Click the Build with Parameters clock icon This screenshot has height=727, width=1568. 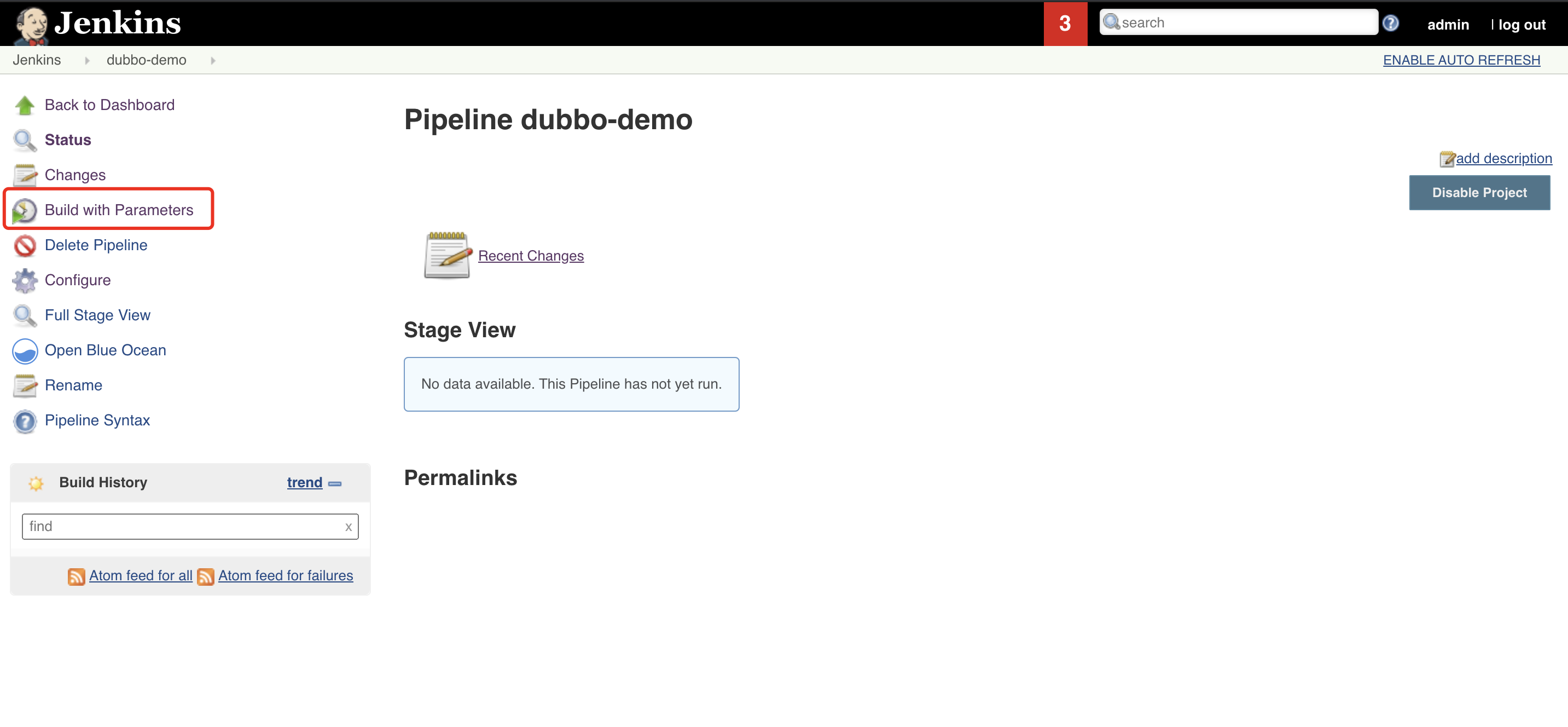click(x=25, y=211)
